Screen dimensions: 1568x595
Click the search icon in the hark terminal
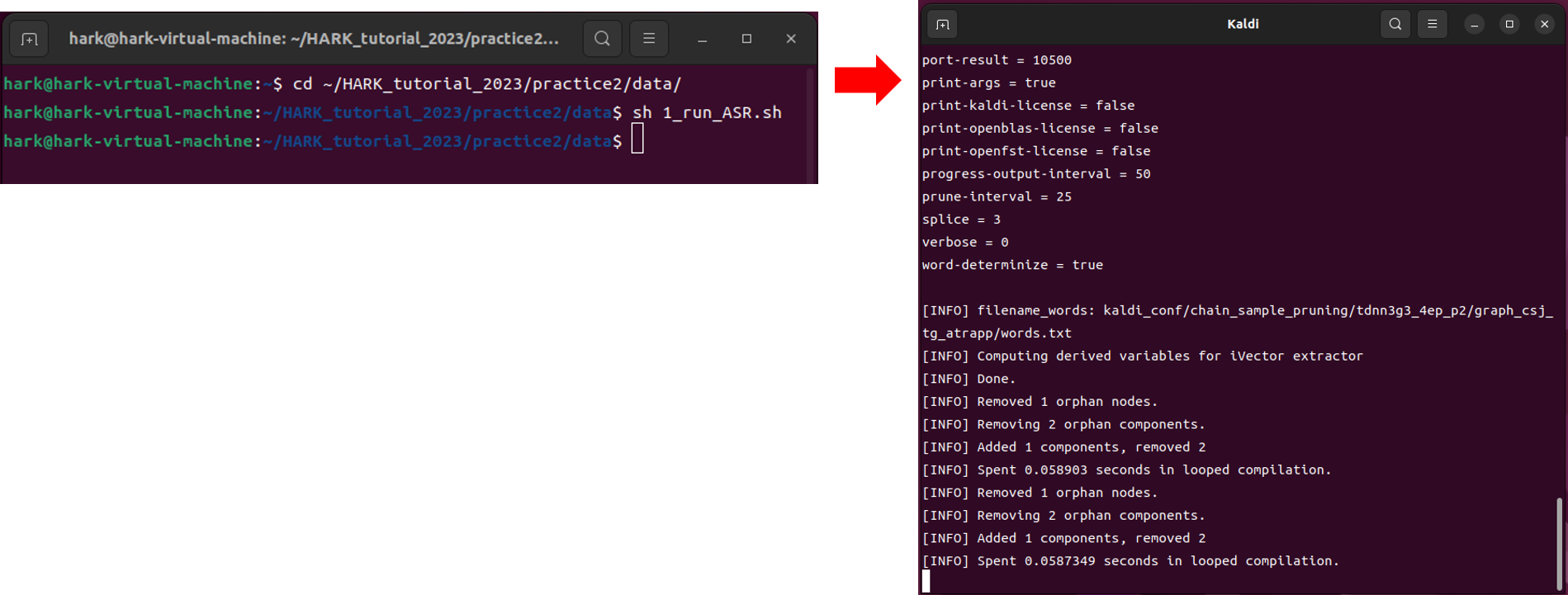click(x=602, y=39)
